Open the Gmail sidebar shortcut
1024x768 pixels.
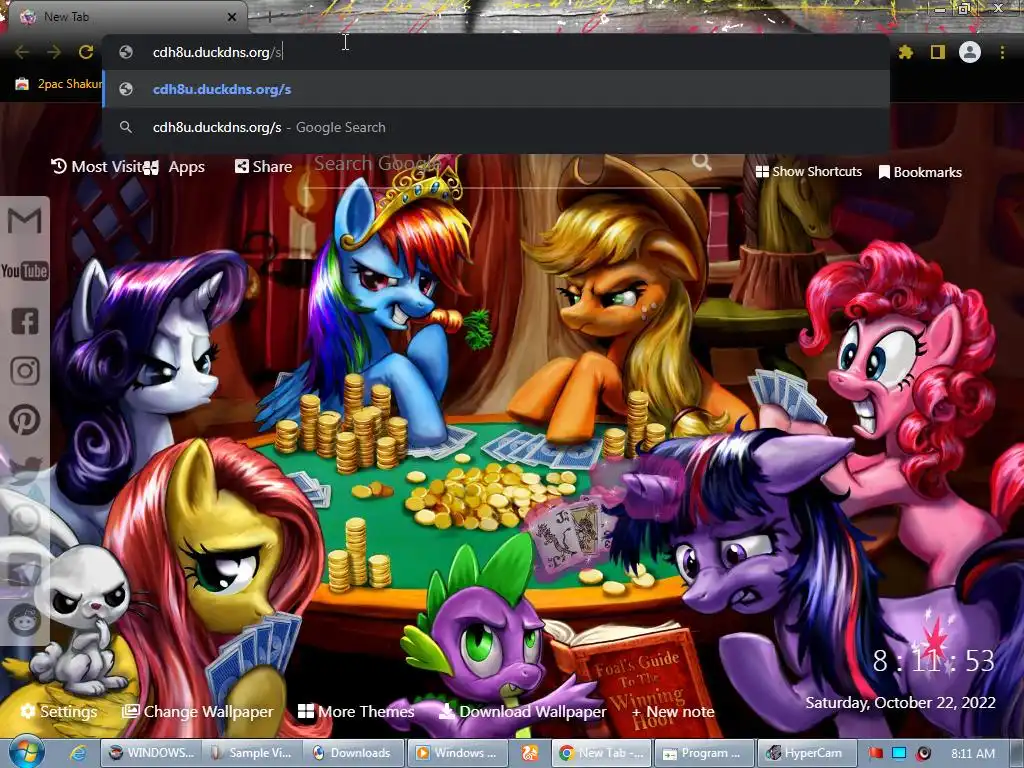[x=25, y=221]
